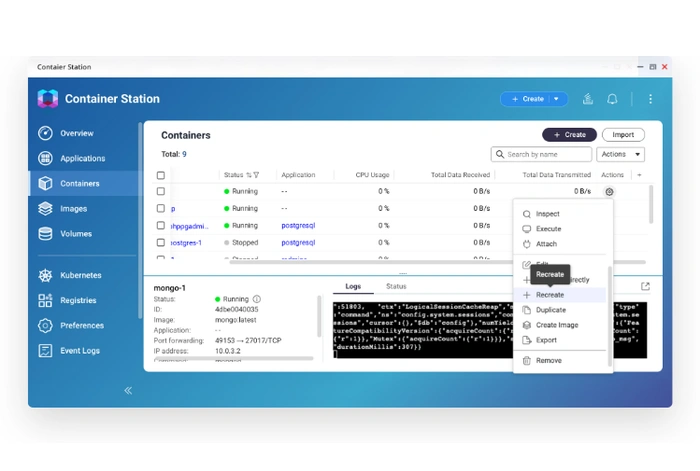The height and width of the screenshot is (471, 700).
Task: Add a column with the plus icon
Action: (x=639, y=175)
